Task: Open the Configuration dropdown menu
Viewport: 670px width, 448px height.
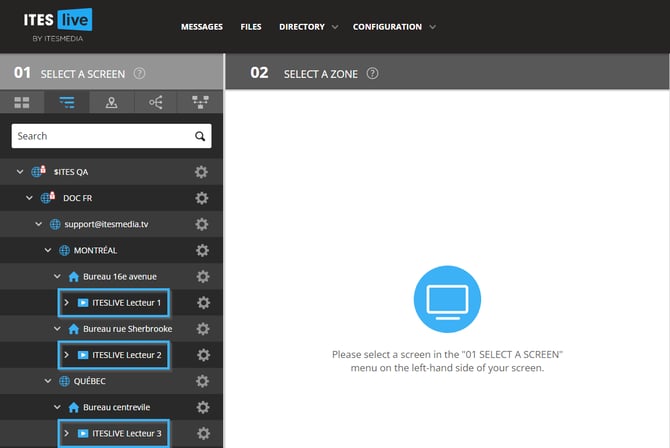Action: (394, 27)
